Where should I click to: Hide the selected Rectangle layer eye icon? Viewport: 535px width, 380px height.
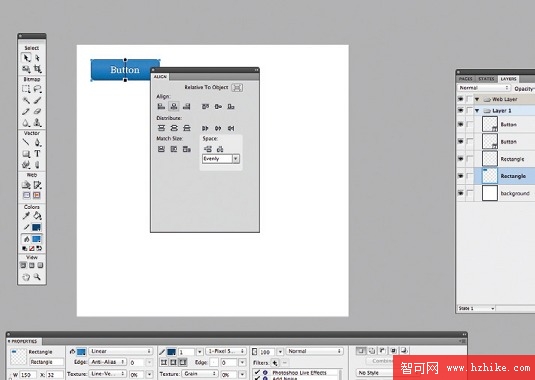pos(461,176)
